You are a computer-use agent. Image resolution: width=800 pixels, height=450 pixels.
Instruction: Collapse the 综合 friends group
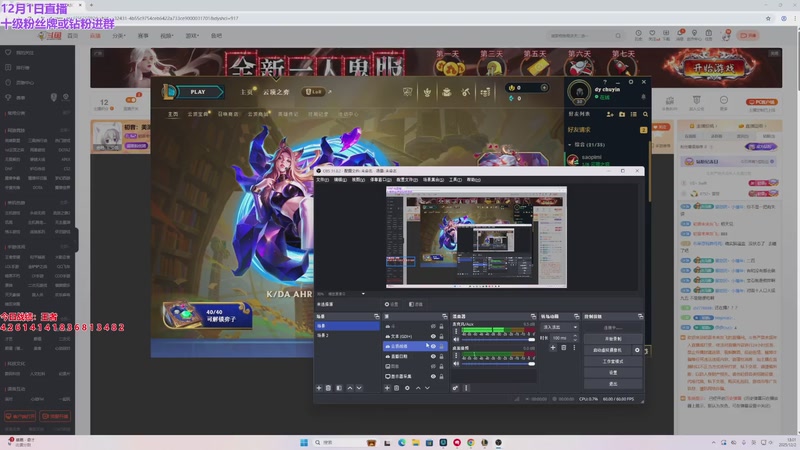[x=570, y=145]
